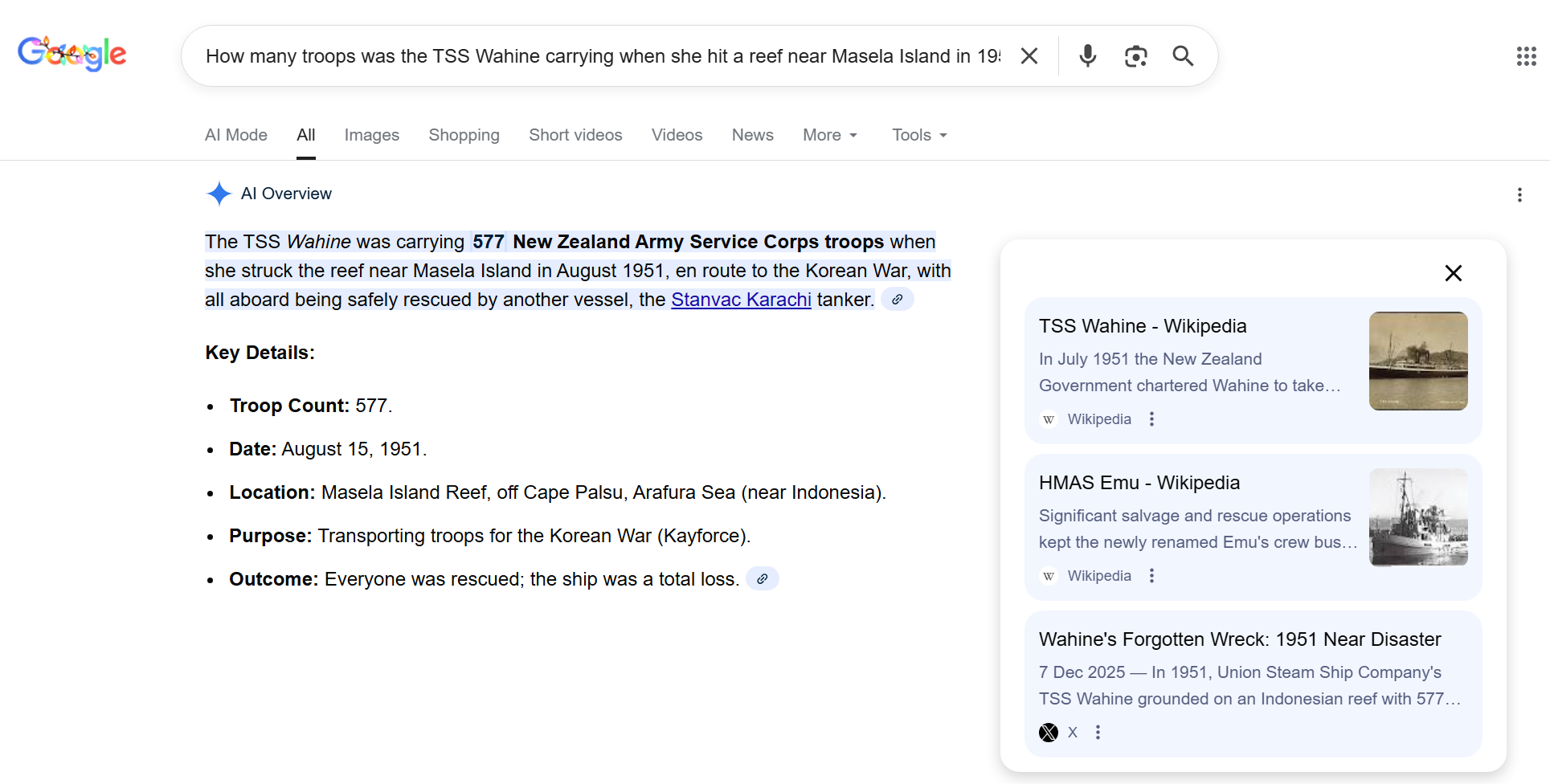This screenshot has height=784, width=1550.
Task: Expand the More dropdown
Action: pyautogui.click(x=830, y=135)
